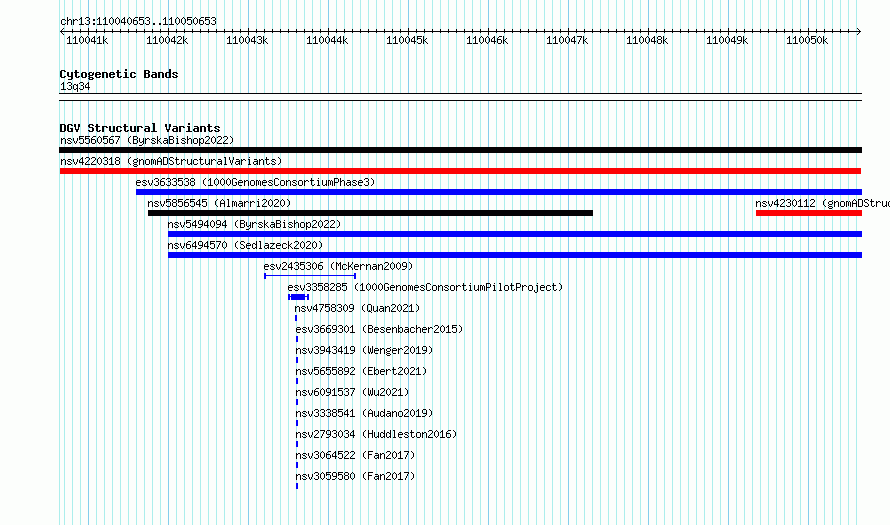Open nsv3064522 (Fan2017) label

click(355, 455)
